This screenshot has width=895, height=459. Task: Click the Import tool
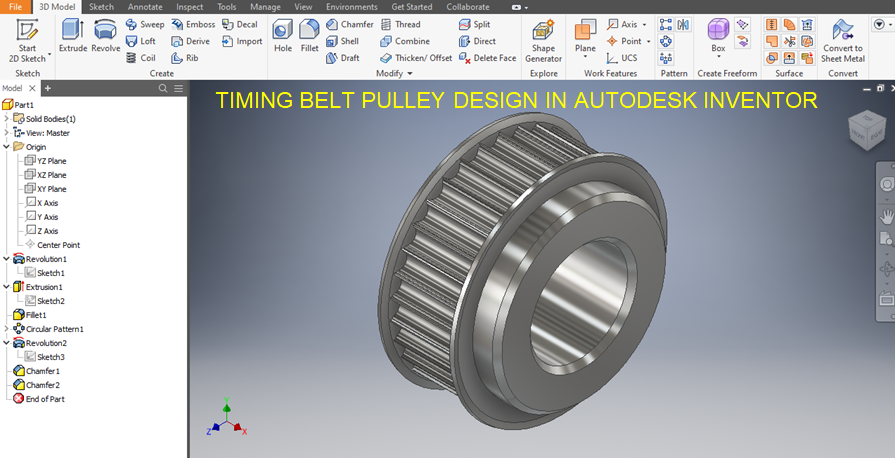click(x=242, y=41)
